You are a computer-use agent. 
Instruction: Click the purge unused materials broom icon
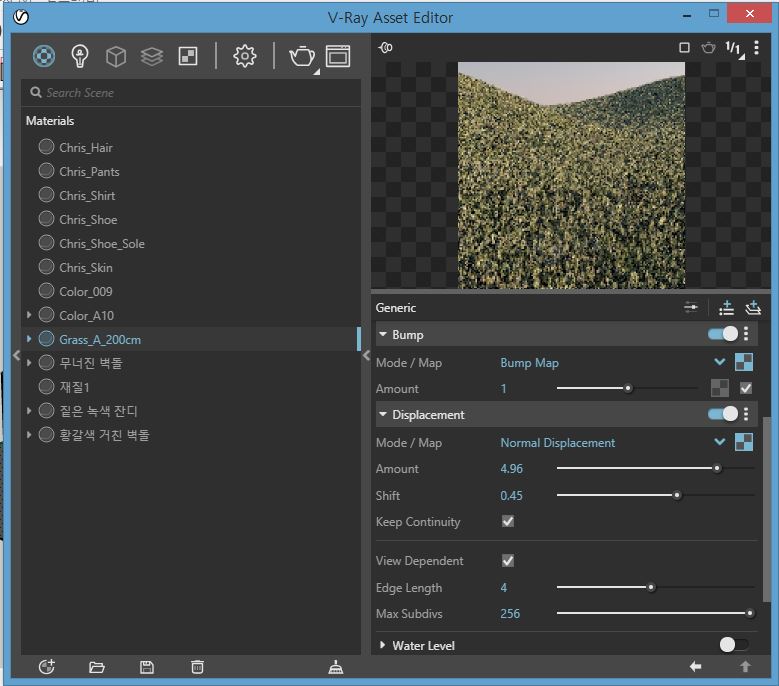(335, 667)
